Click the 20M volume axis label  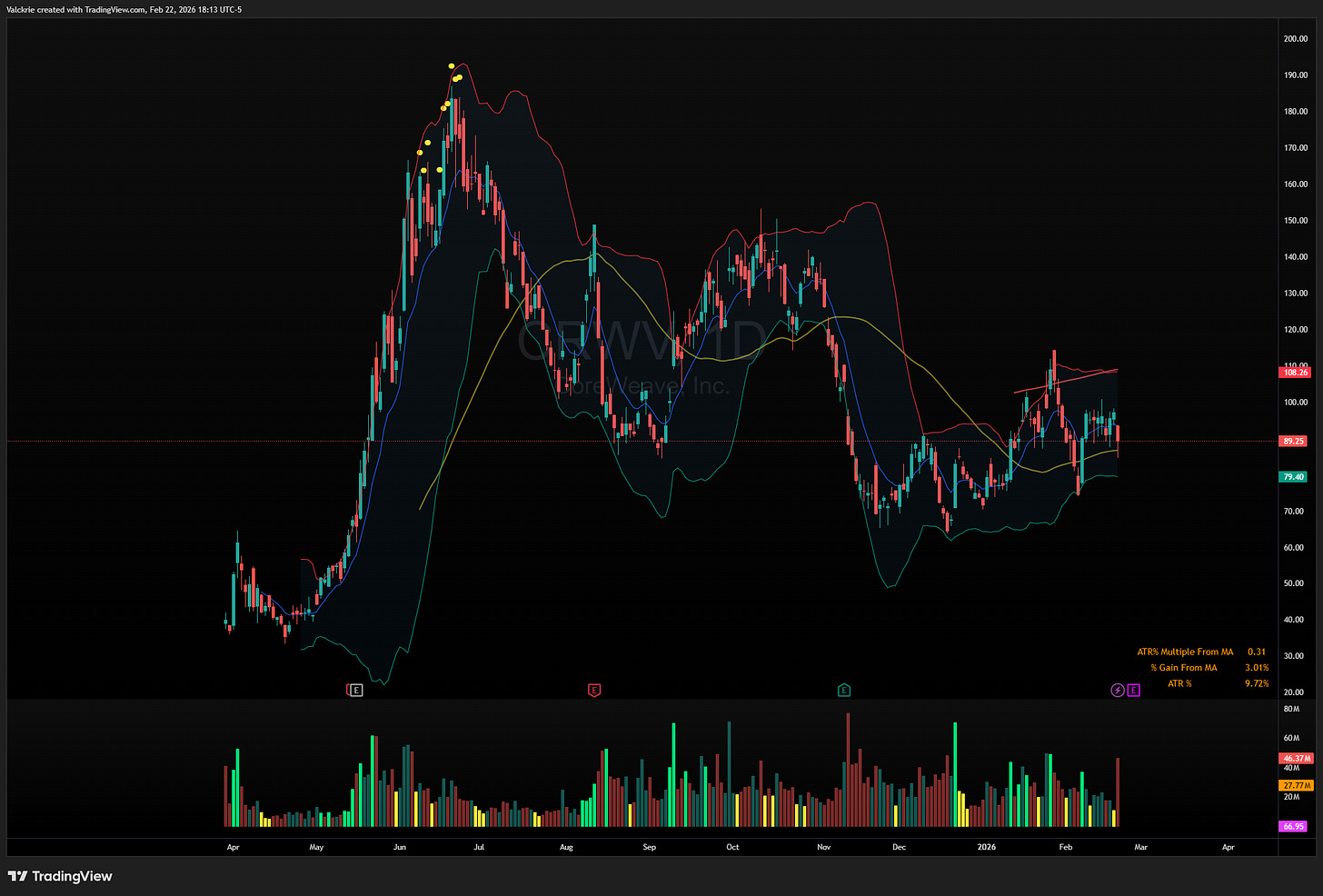tap(1291, 797)
